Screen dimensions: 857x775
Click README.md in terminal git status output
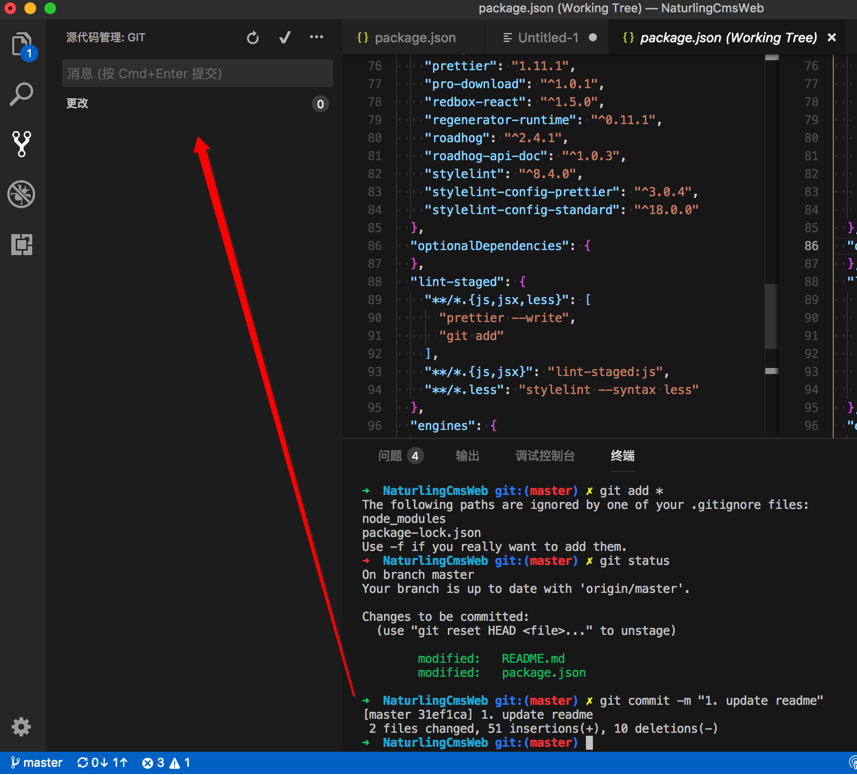point(533,659)
